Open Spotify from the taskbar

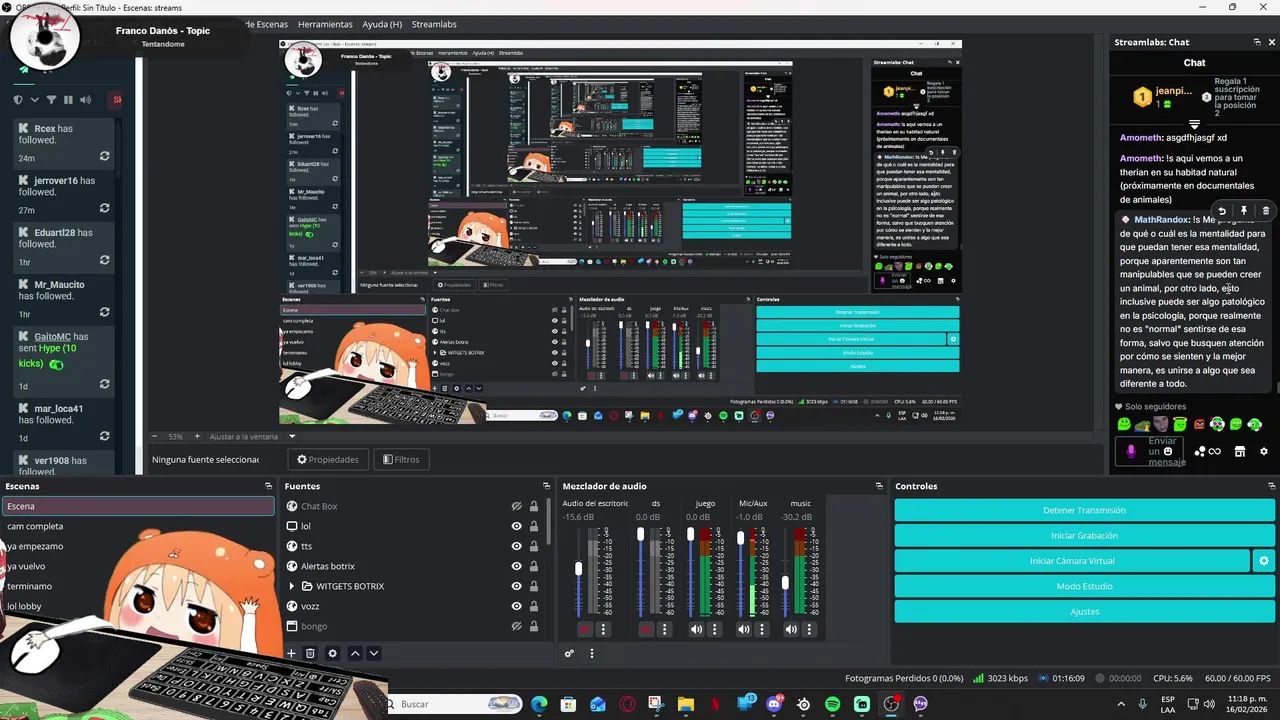pyautogui.click(x=833, y=704)
